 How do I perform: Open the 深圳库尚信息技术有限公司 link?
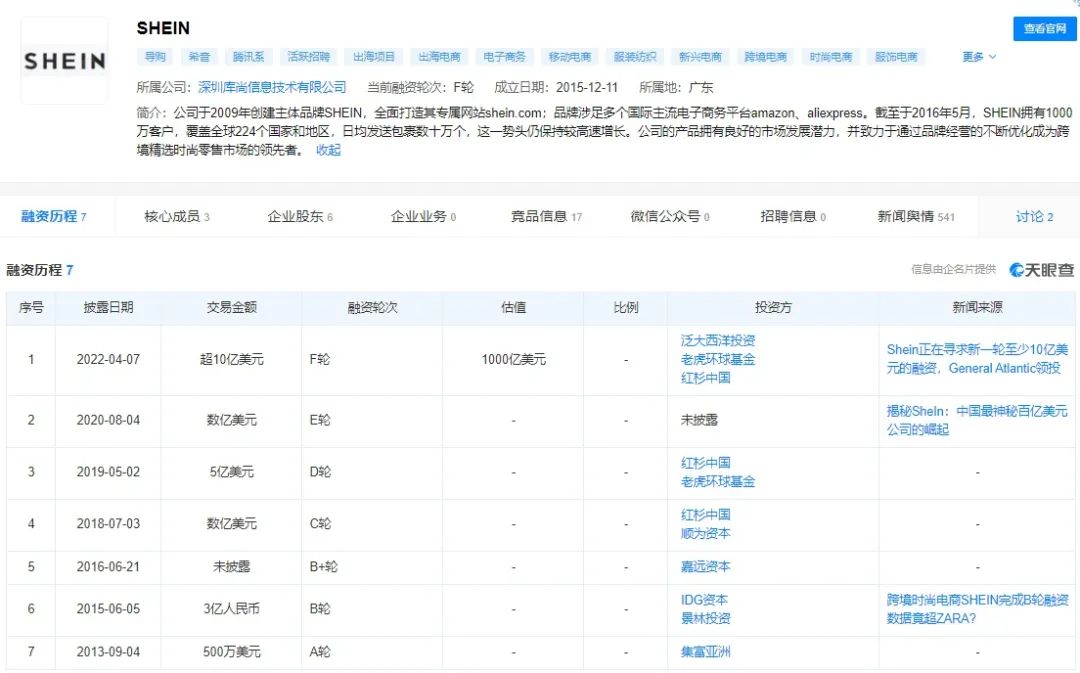pos(272,87)
